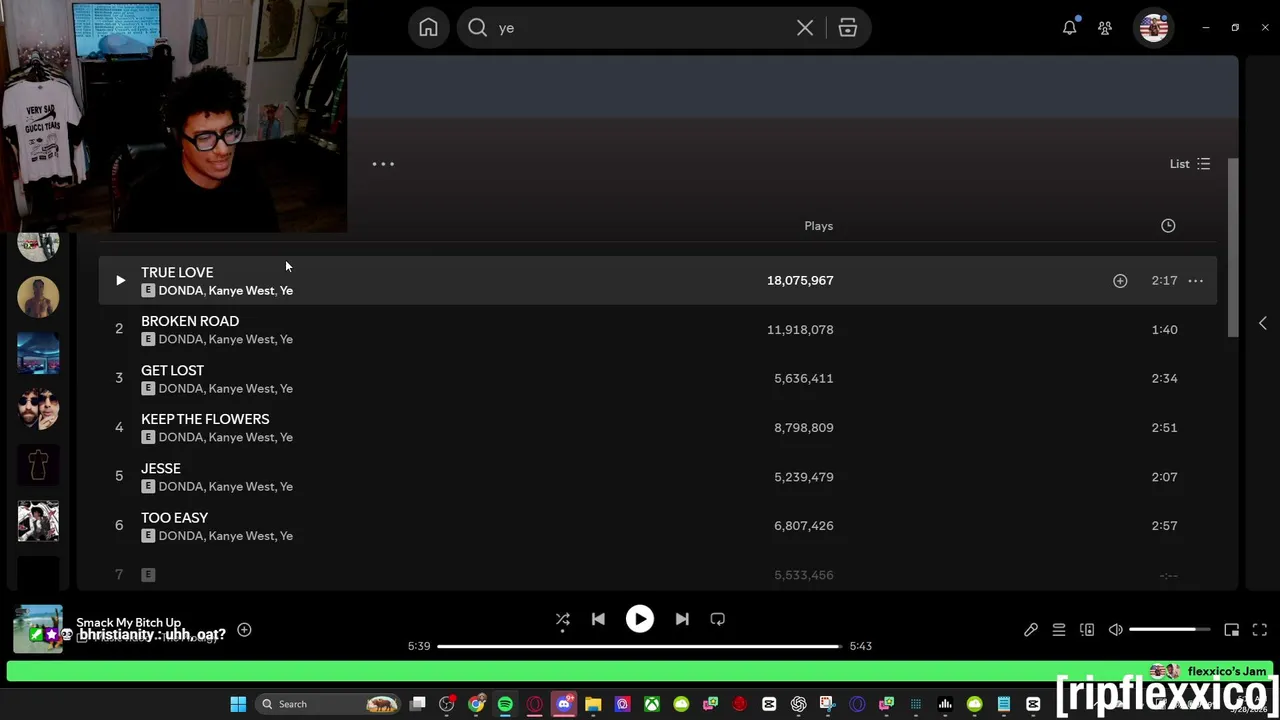Open the miniplayer
1280x720 pixels.
(x=1232, y=630)
